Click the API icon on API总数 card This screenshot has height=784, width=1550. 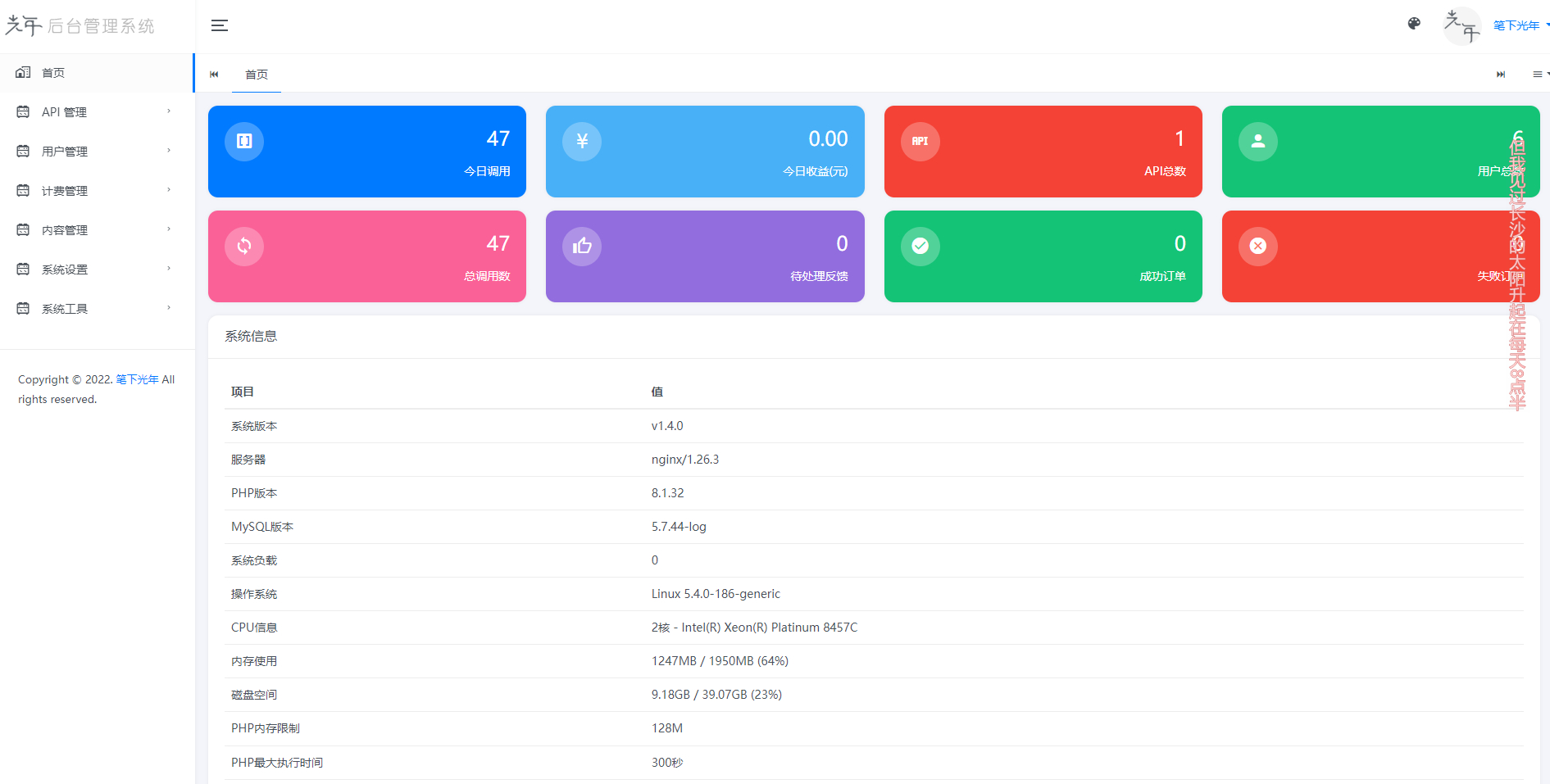tap(920, 141)
